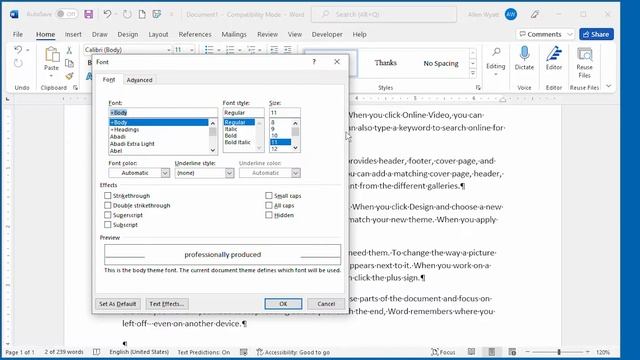Click the New blank document icon
The height and width of the screenshot is (360, 640).
(142, 14)
